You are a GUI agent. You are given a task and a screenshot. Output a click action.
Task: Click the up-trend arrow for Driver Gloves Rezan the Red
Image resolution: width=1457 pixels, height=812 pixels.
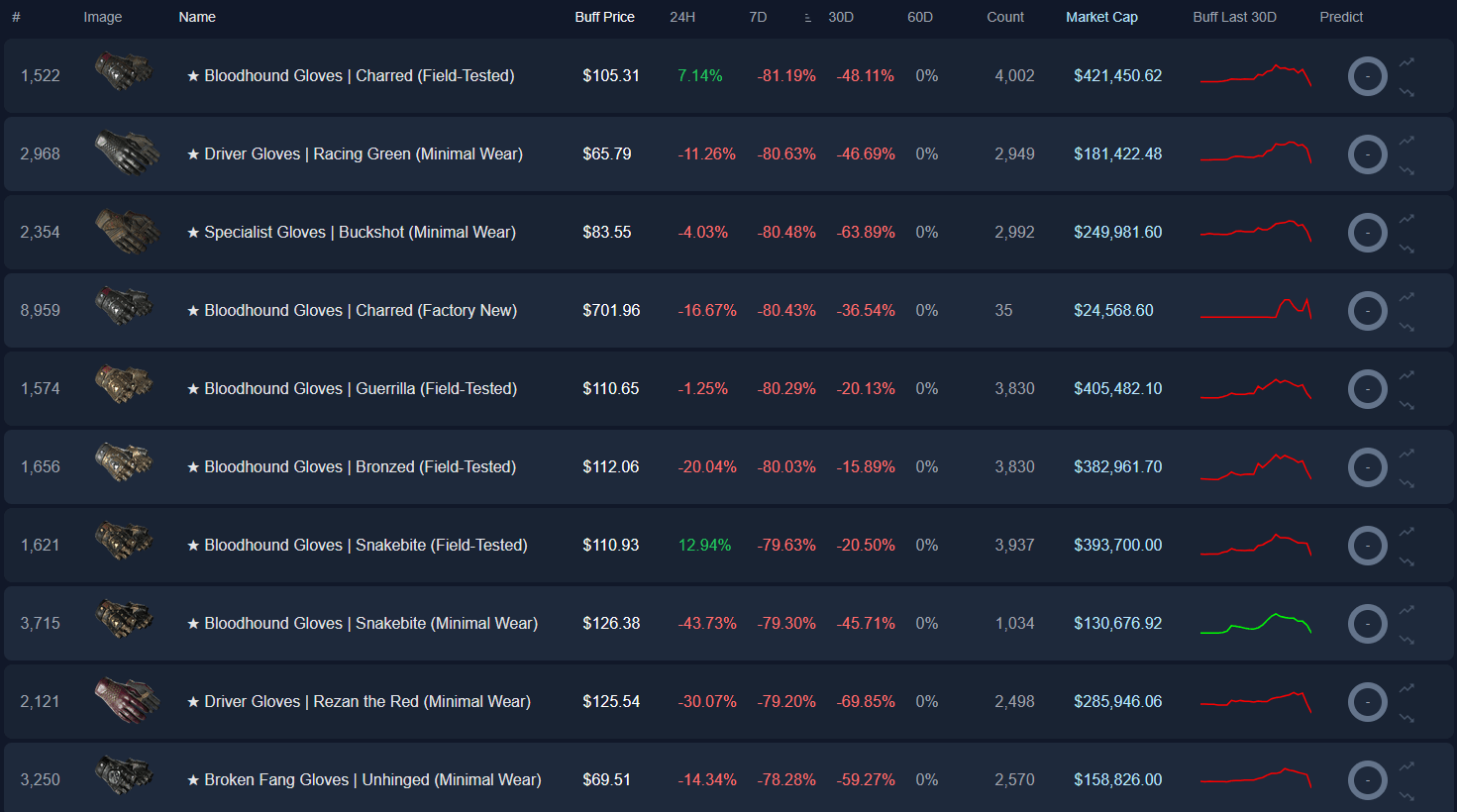point(1406,686)
